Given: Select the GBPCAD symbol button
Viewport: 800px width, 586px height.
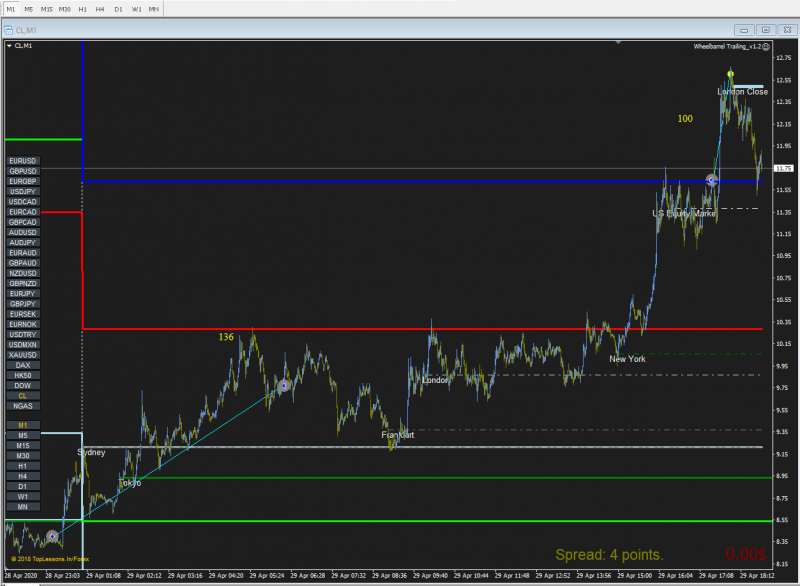Looking at the screenshot, I should [23, 222].
